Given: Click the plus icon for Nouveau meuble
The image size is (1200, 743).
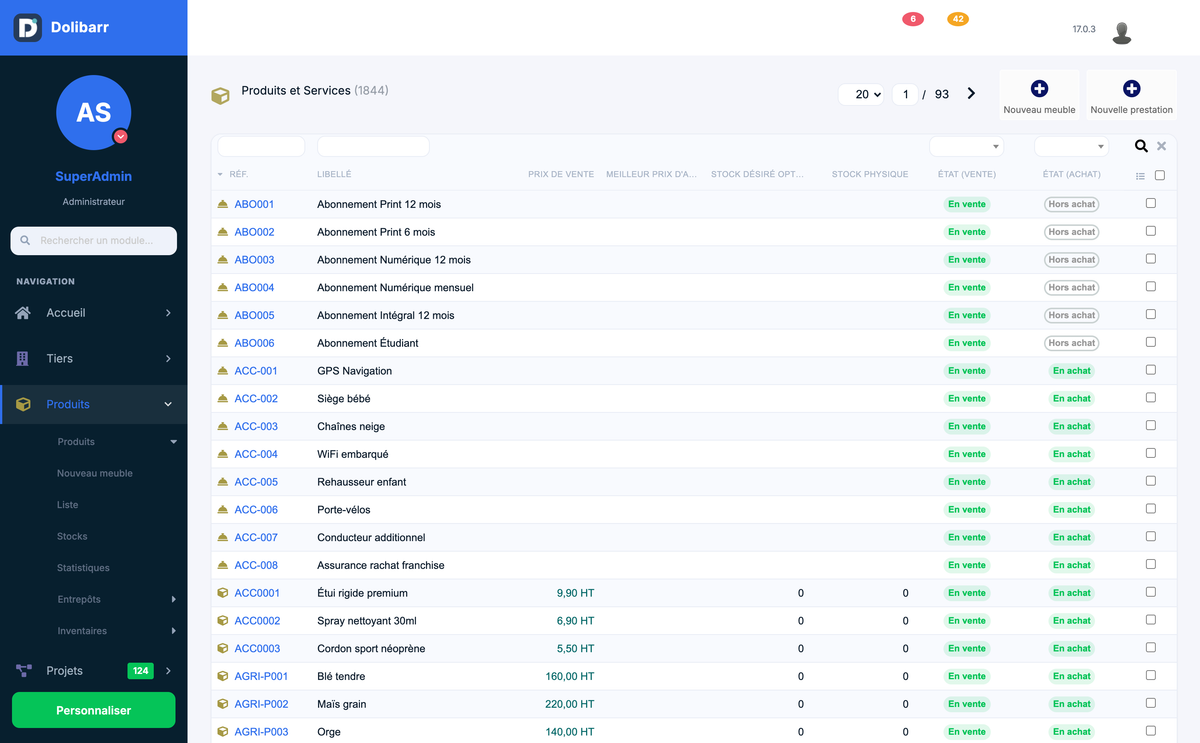Looking at the screenshot, I should click(x=1039, y=89).
